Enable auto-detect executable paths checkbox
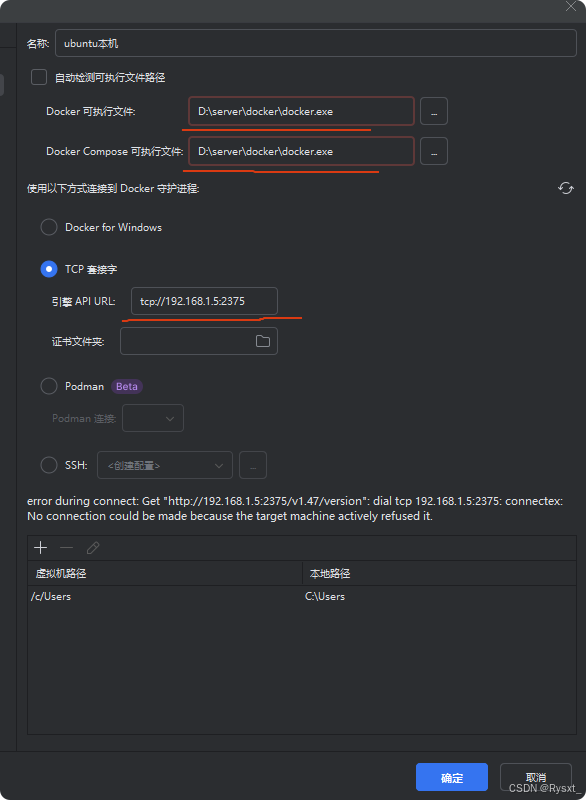Viewport: 586px width, 800px height. pyautogui.click(x=39, y=77)
